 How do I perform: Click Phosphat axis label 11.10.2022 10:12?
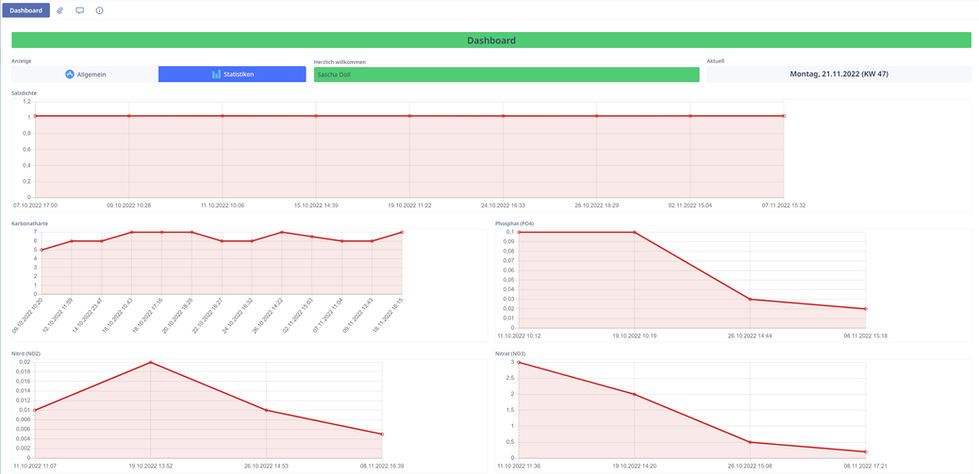coord(519,335)
